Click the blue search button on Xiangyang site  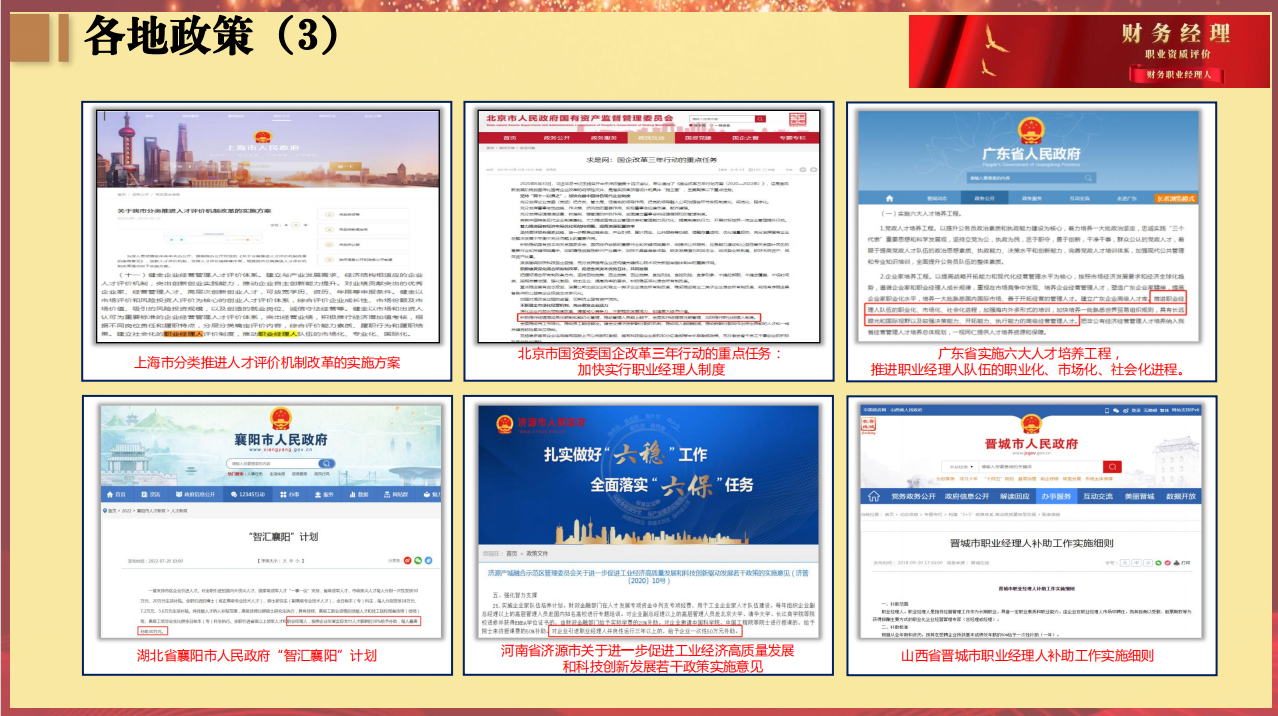point(326,464)
